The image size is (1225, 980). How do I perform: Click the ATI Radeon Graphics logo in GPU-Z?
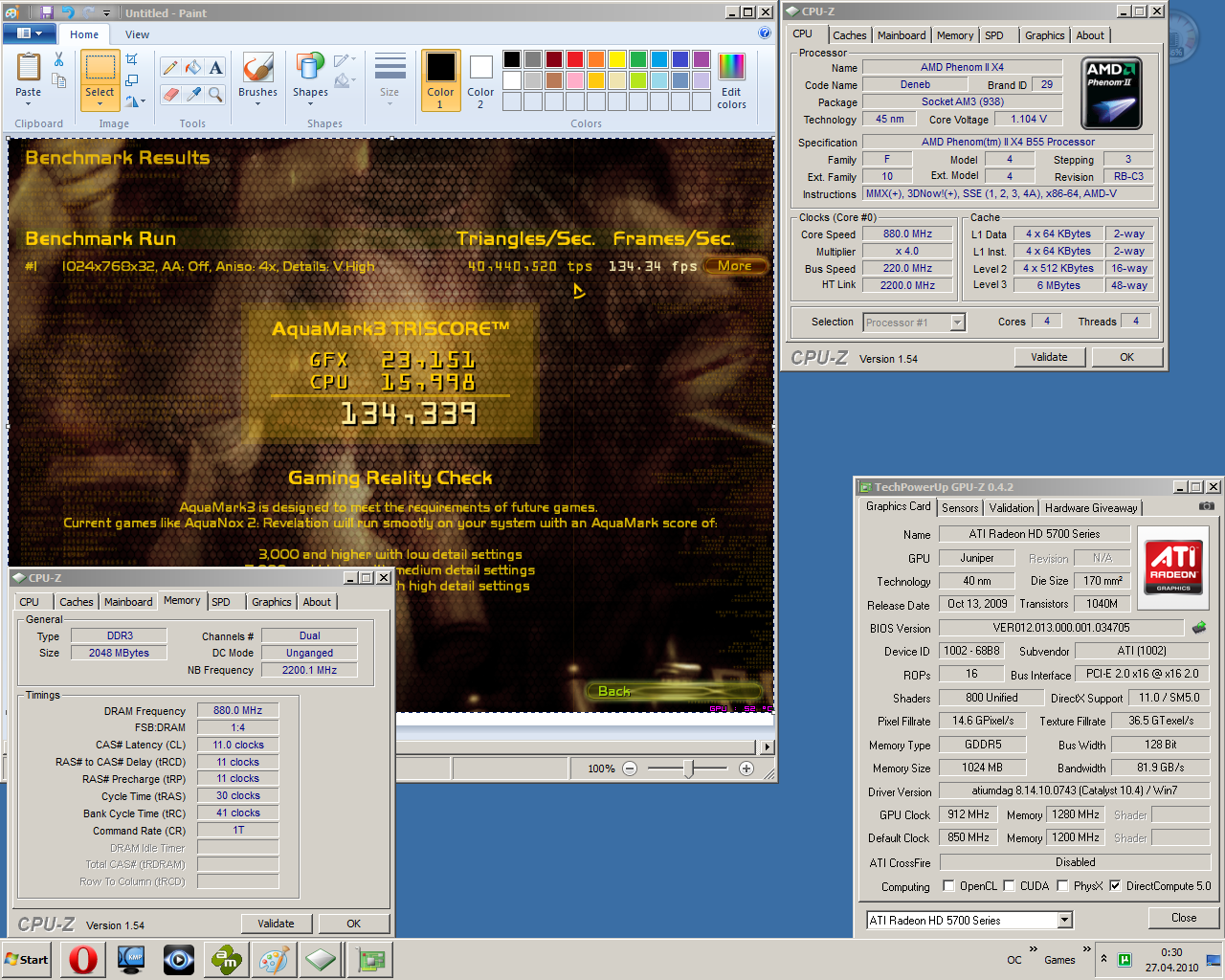(1173, 568)
